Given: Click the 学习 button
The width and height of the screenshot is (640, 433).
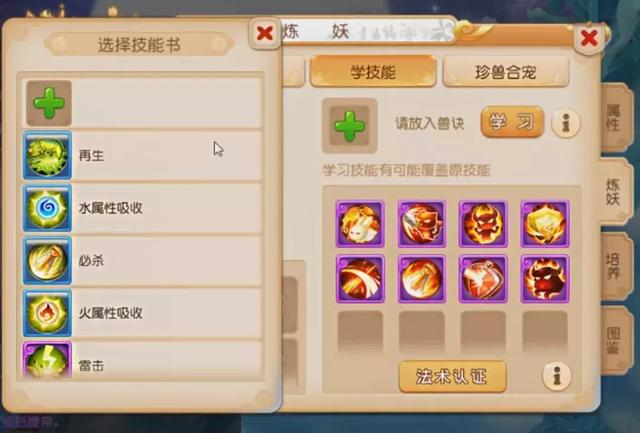Looking at the screenshot, I should pos(512,122).
